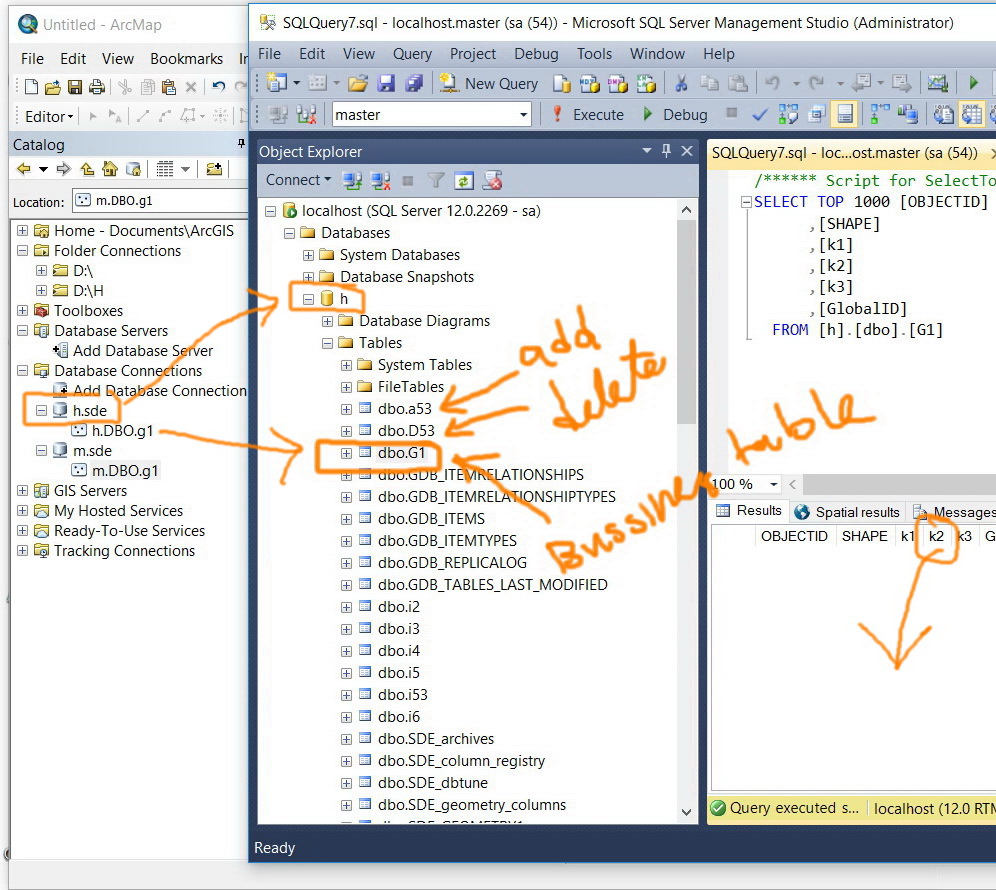The image size is (996, 890).
Task: Expand GIS Servers in the Catalog tree
Action: coord(23,490)
